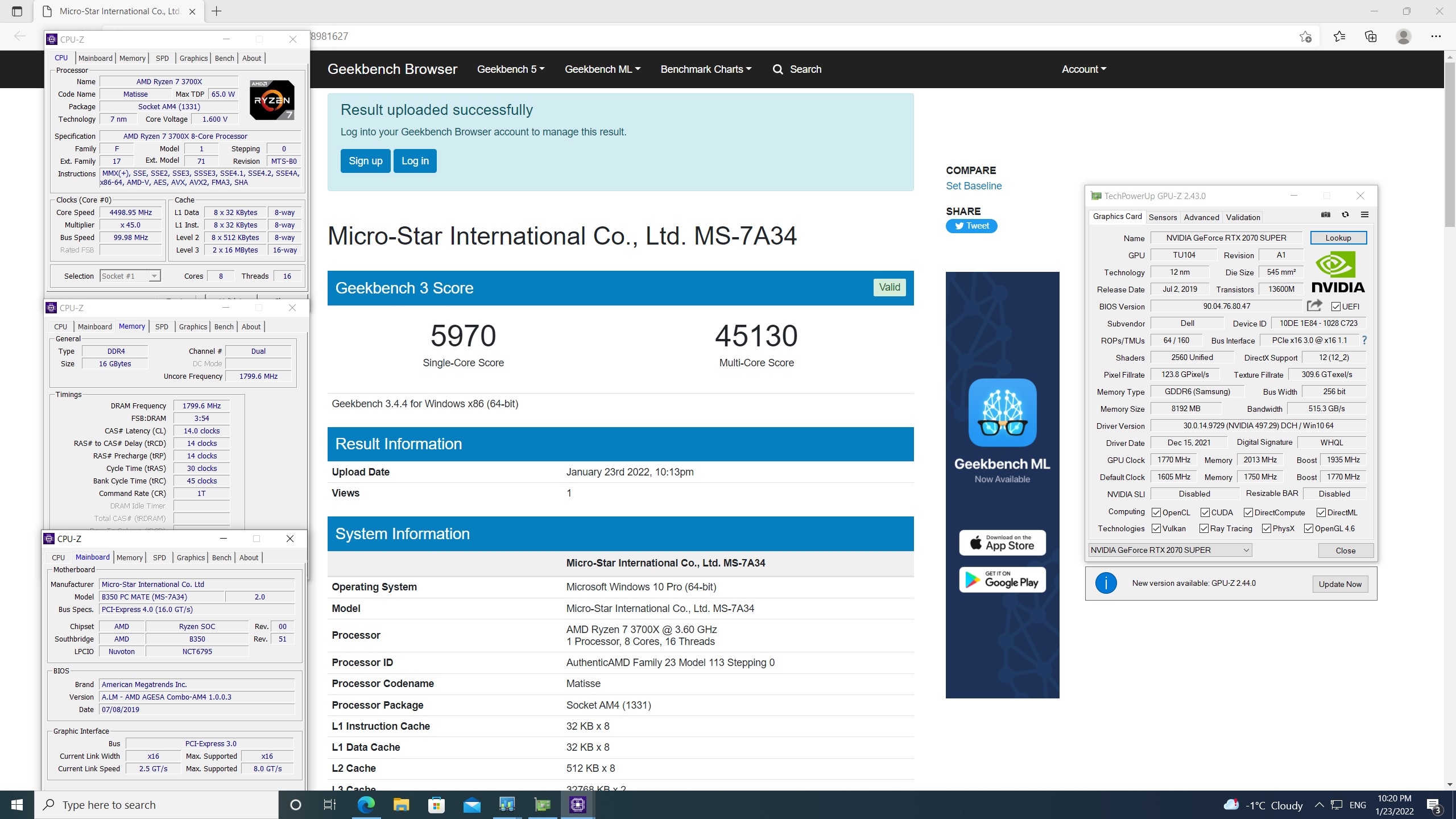Open File Explorer from the taskbar
The height and width of the screenshot is (819, 1456).
[401, 805]
